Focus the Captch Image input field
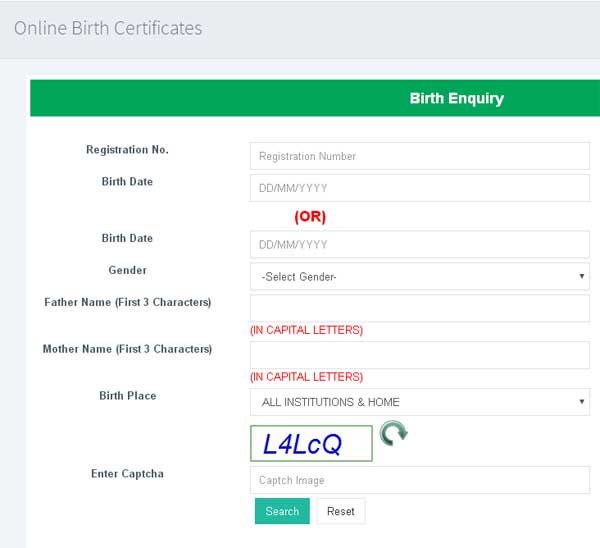The image size is (600, 548). coord(420,480)
